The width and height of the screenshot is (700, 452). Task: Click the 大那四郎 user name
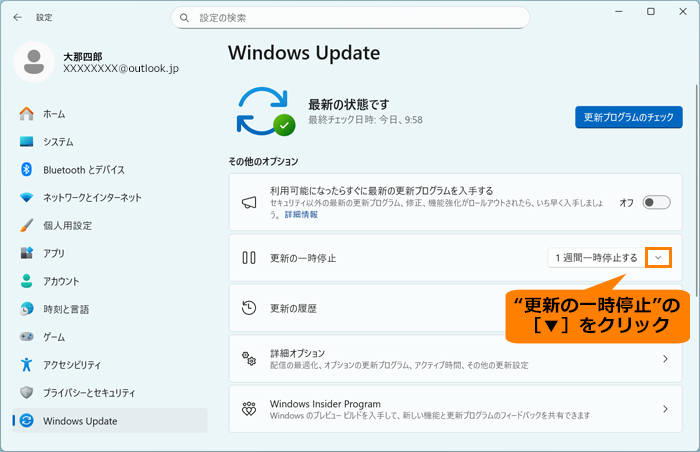[x=83, y=57]
